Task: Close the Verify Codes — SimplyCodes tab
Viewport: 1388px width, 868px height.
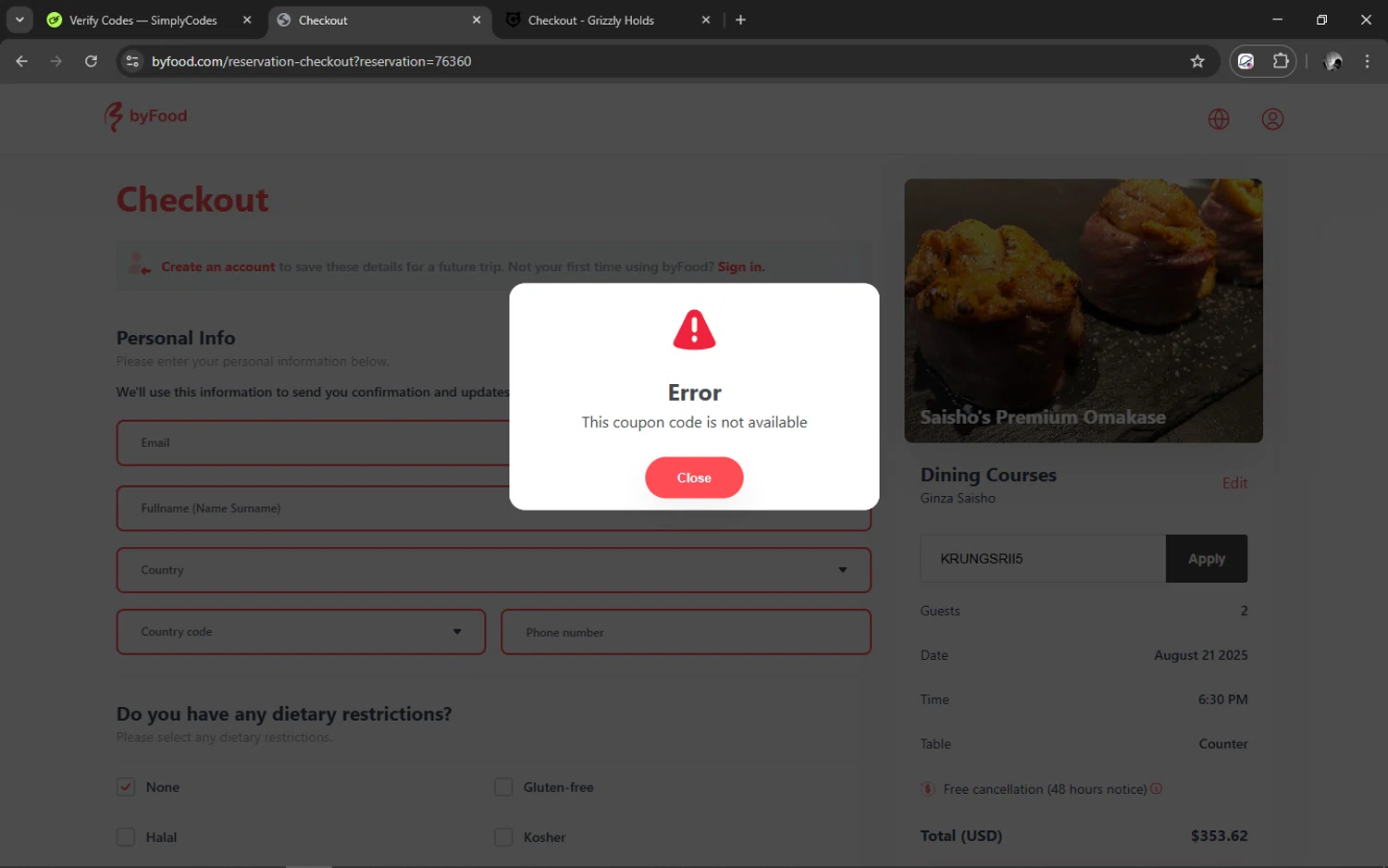Action: pos(247,19)
